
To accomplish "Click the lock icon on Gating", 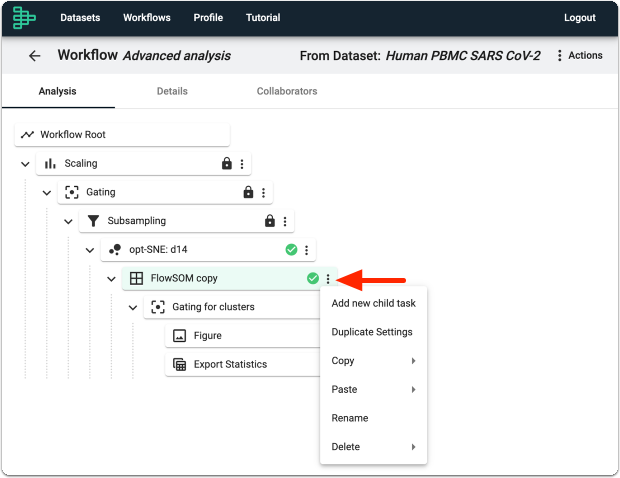I will click(x=248, y=192).
